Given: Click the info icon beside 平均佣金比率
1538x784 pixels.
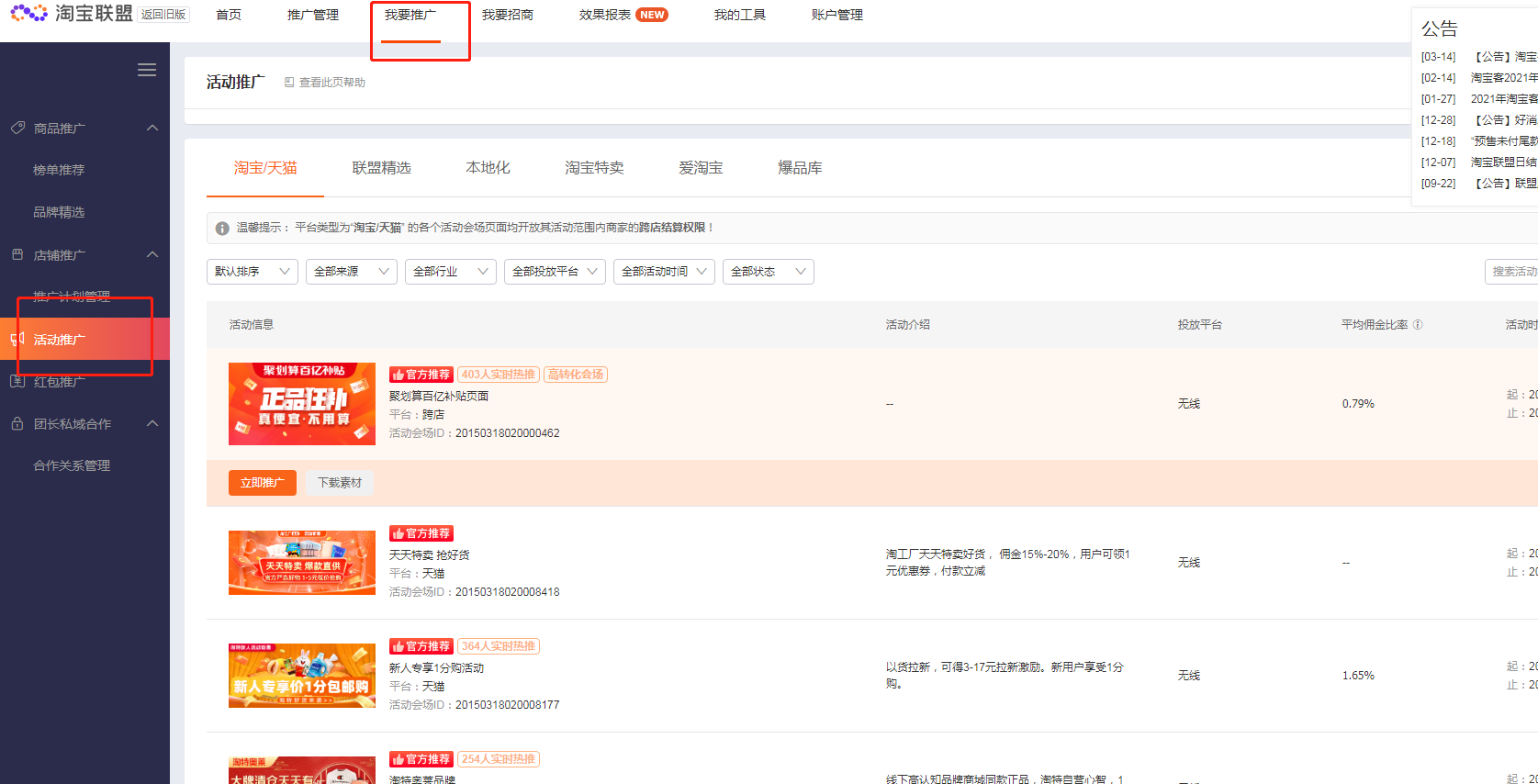Looking at the screenshot, I should 1418,324.
